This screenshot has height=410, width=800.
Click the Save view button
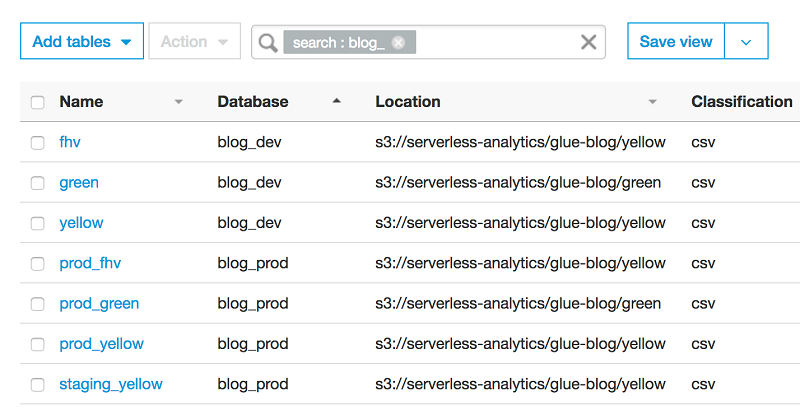[x=676, y=42]
